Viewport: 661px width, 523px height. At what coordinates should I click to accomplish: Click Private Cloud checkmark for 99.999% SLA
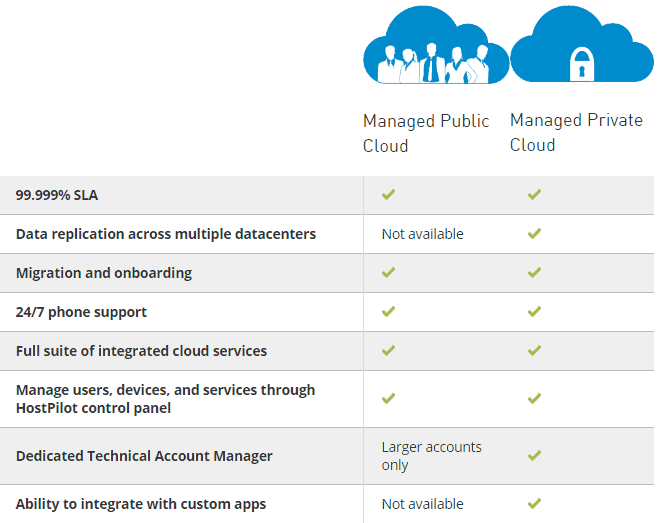534,195
